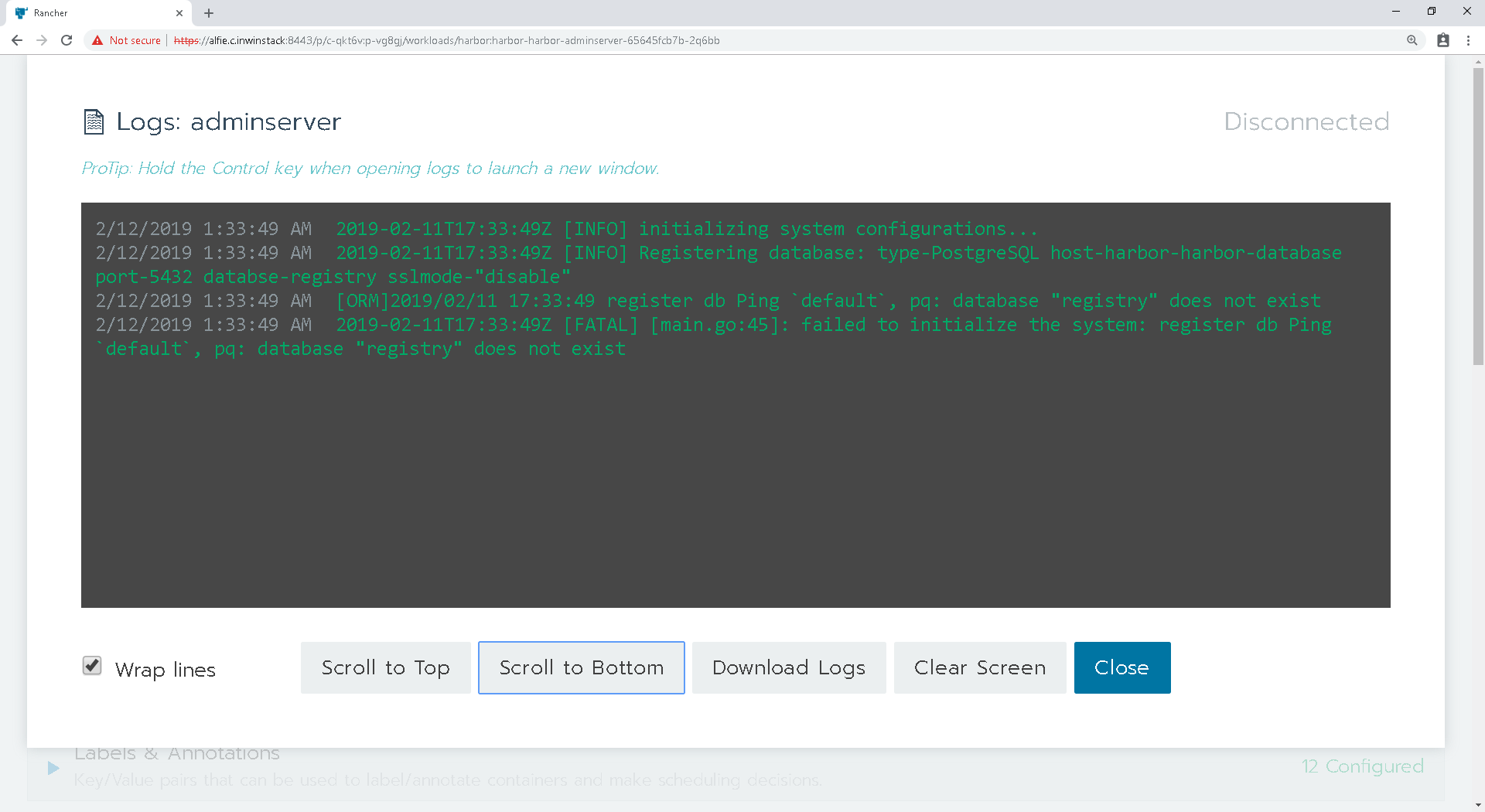Click the Rancher favicon on the browser tab

[x=22, y=12]
